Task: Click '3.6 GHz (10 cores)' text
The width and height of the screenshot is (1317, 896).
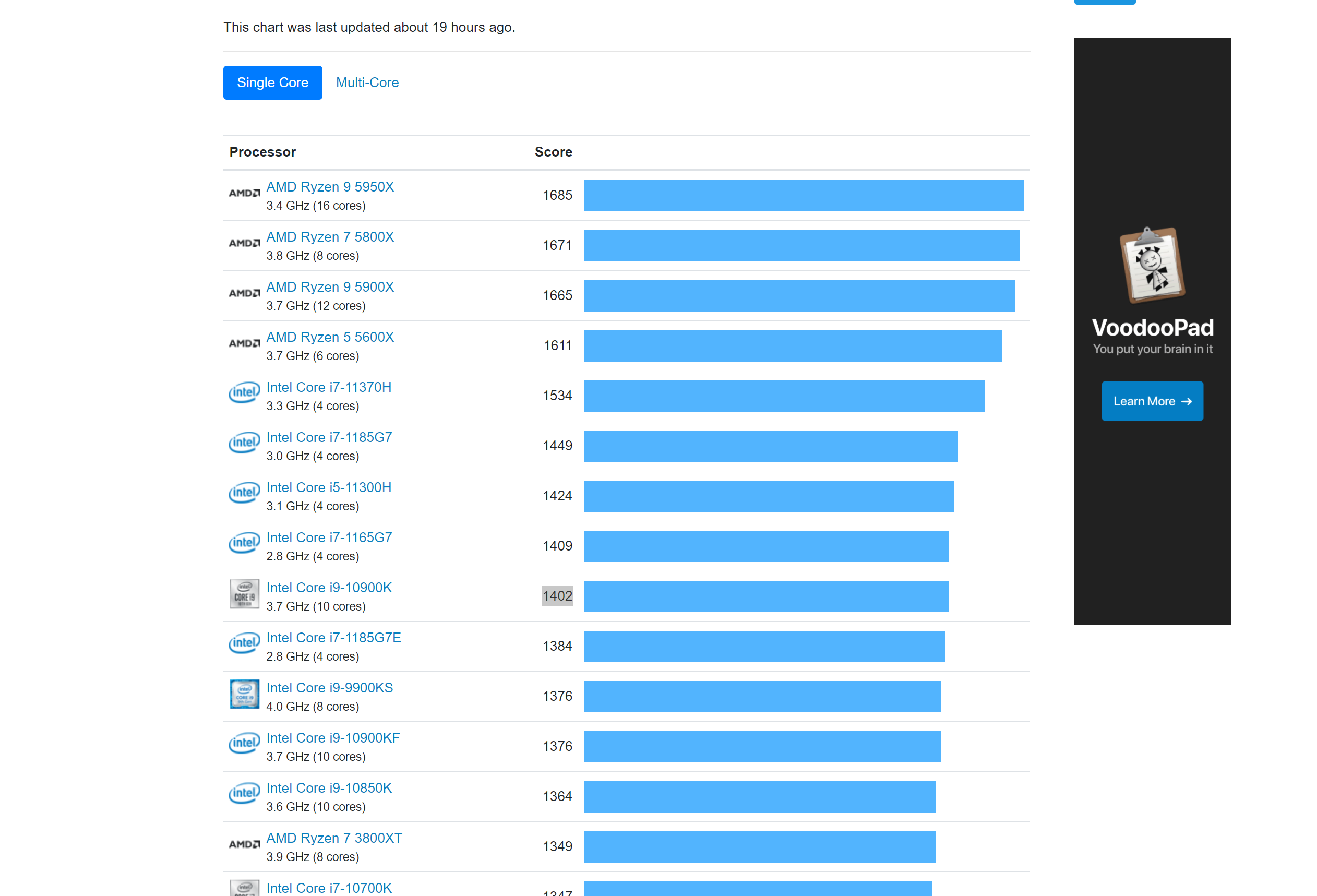Action: click(x=316, y=807)
